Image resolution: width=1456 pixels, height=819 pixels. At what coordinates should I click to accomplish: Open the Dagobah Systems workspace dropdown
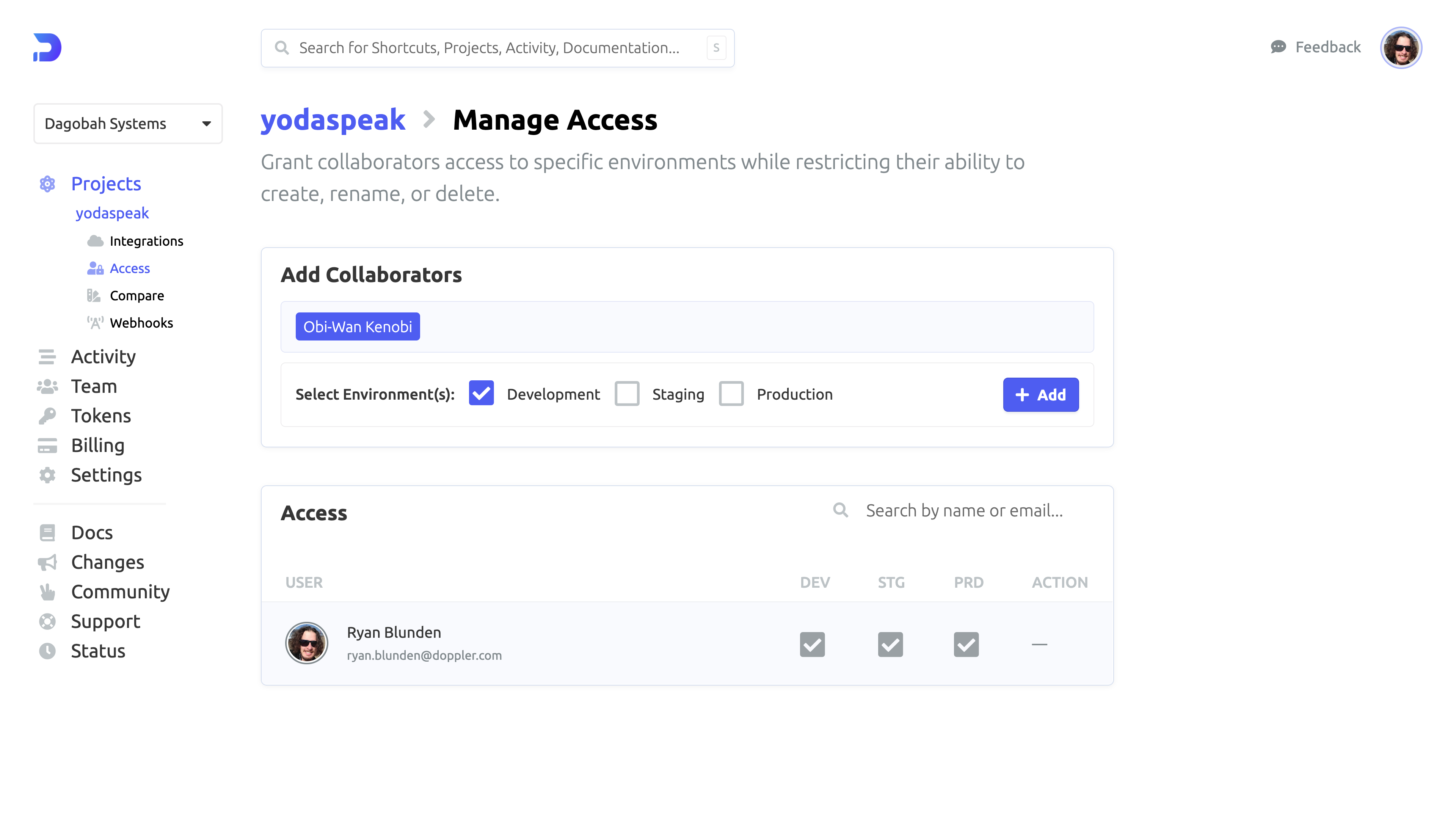128,123
